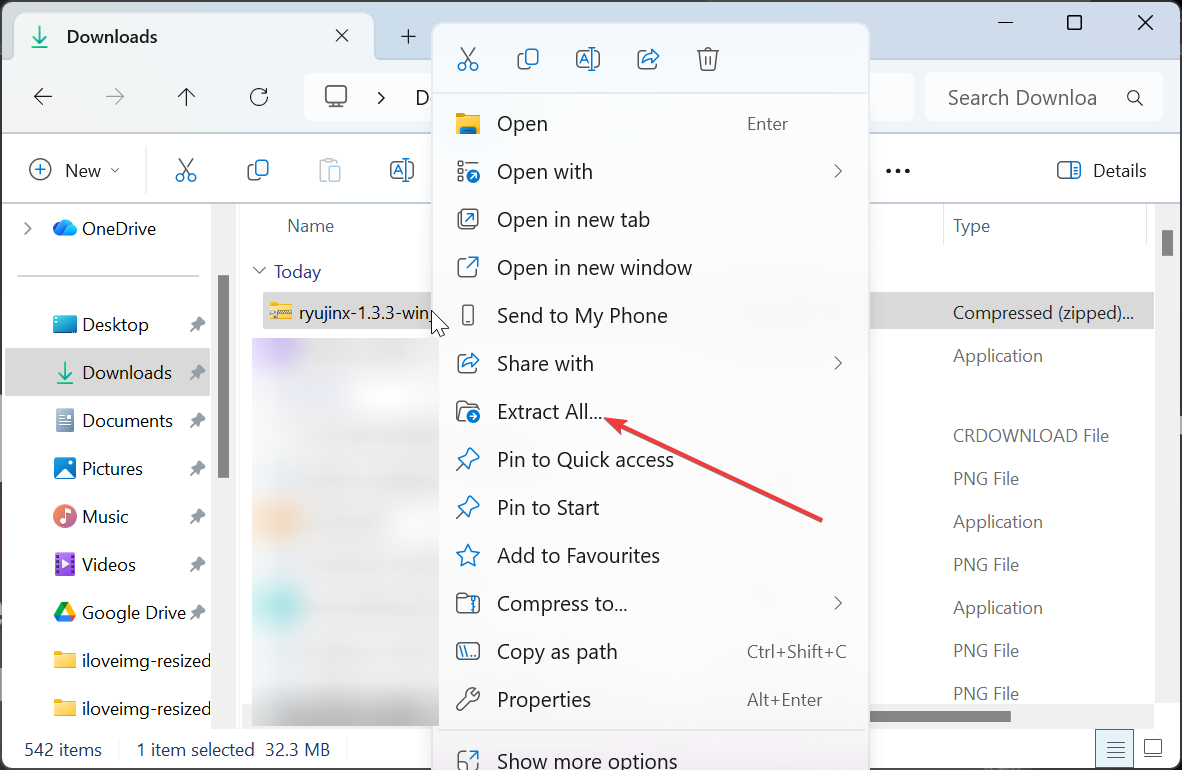This screenshot has height=770, width=1182.
Task: Click the sidebar navigation pane scrollbar
Action: tap(223, 377)
